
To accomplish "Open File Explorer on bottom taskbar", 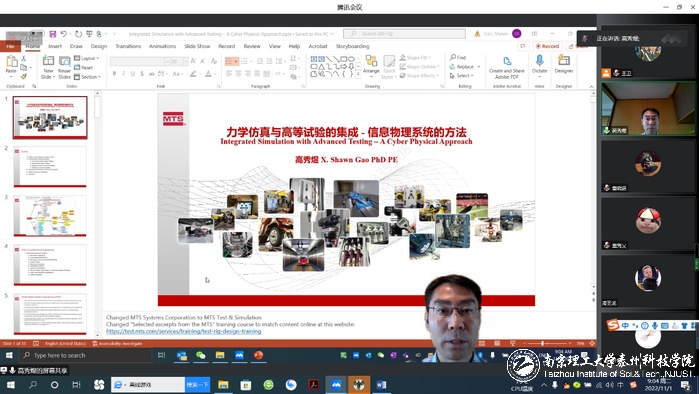I will 223,385.
